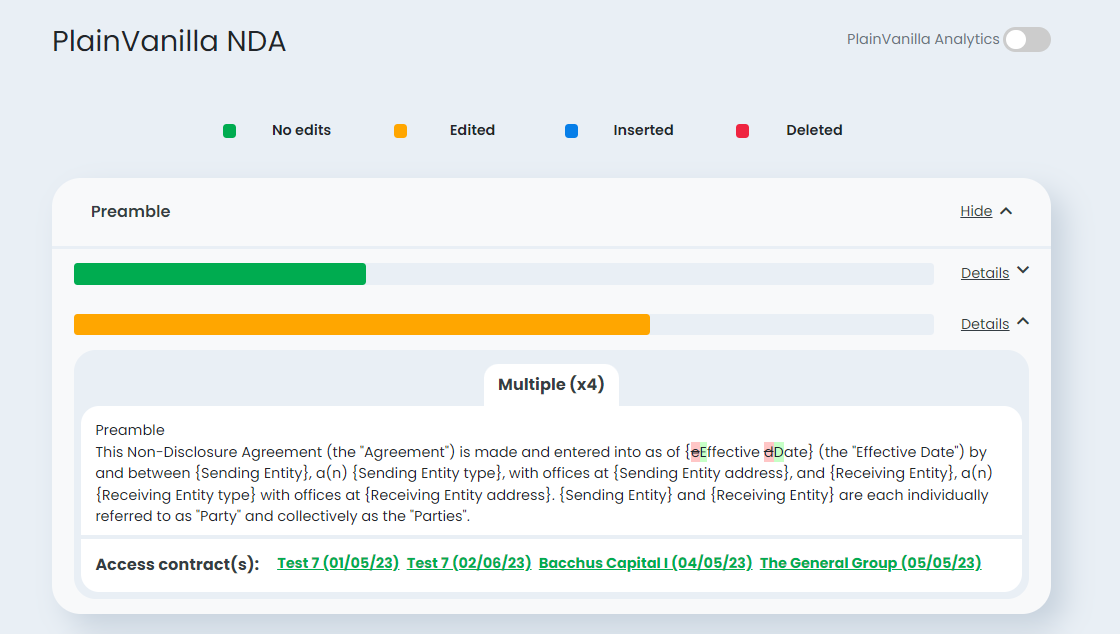
Task: Collapse Preamble using the chevron beside Hide
Action: [1006, 211]
